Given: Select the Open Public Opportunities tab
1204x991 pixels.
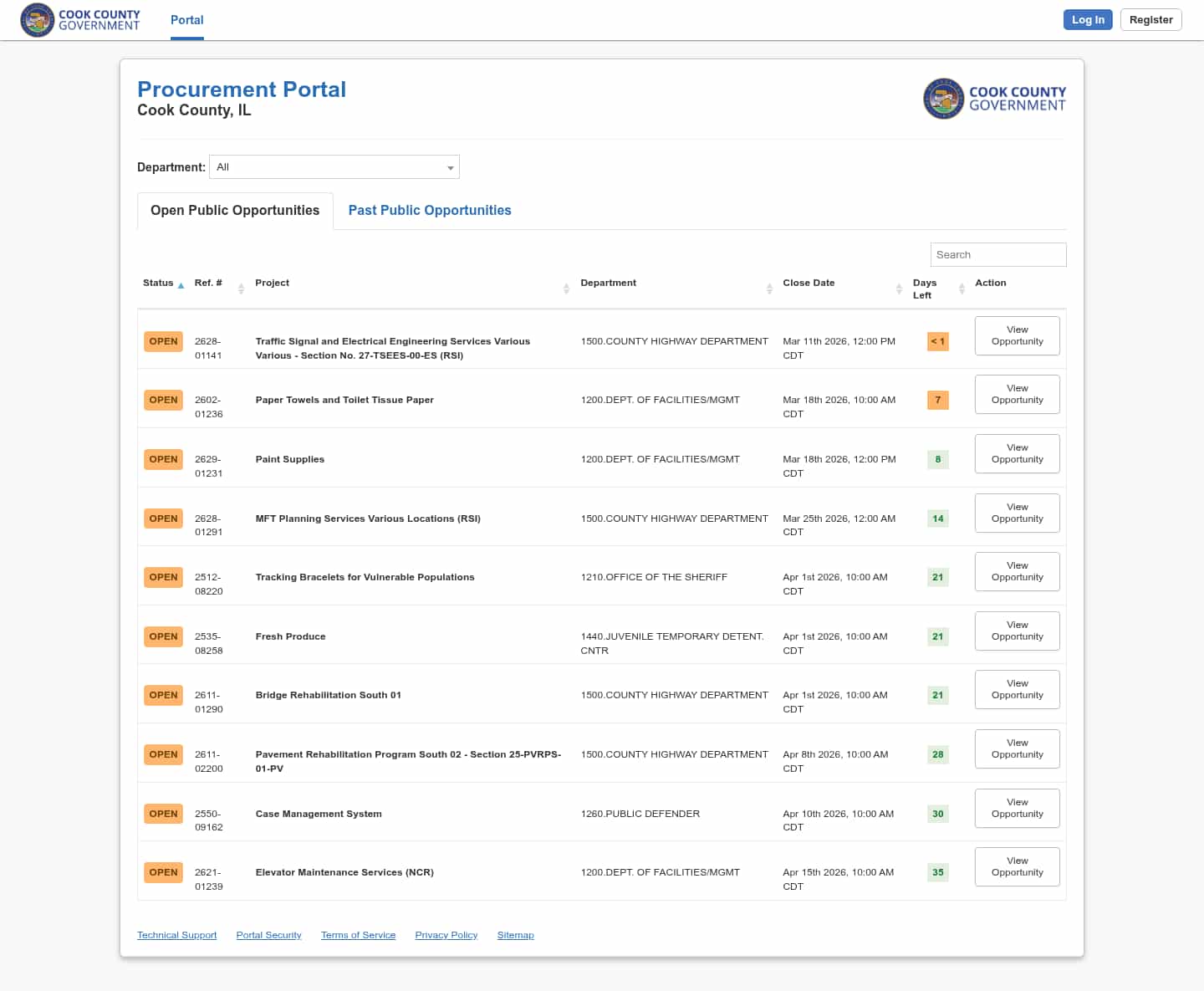Looking at the screenshot, I should coord(235,211).
